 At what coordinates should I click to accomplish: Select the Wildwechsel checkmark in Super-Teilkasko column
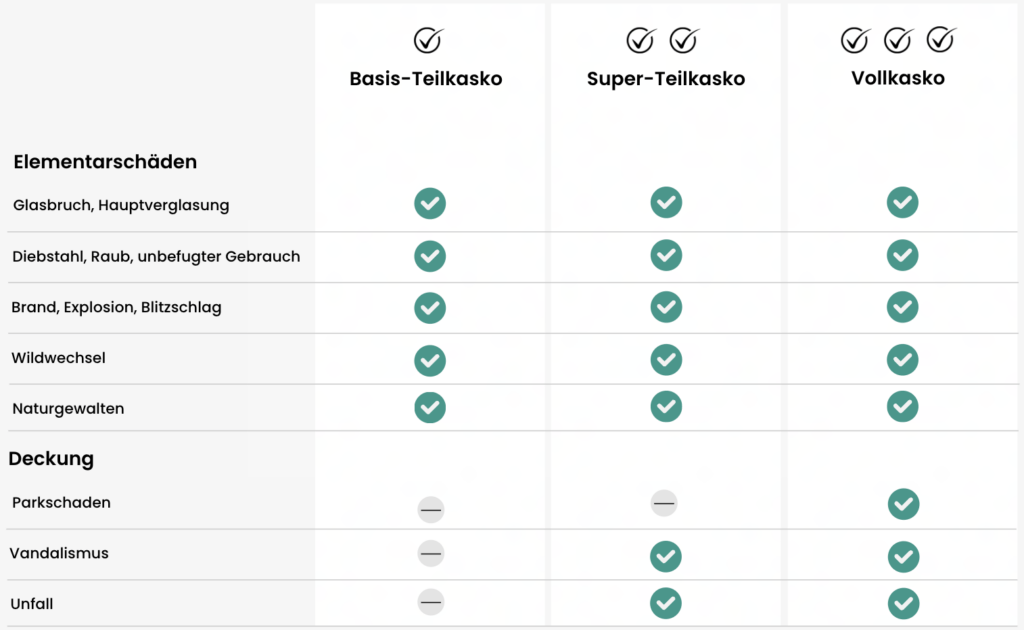(666, 360)
